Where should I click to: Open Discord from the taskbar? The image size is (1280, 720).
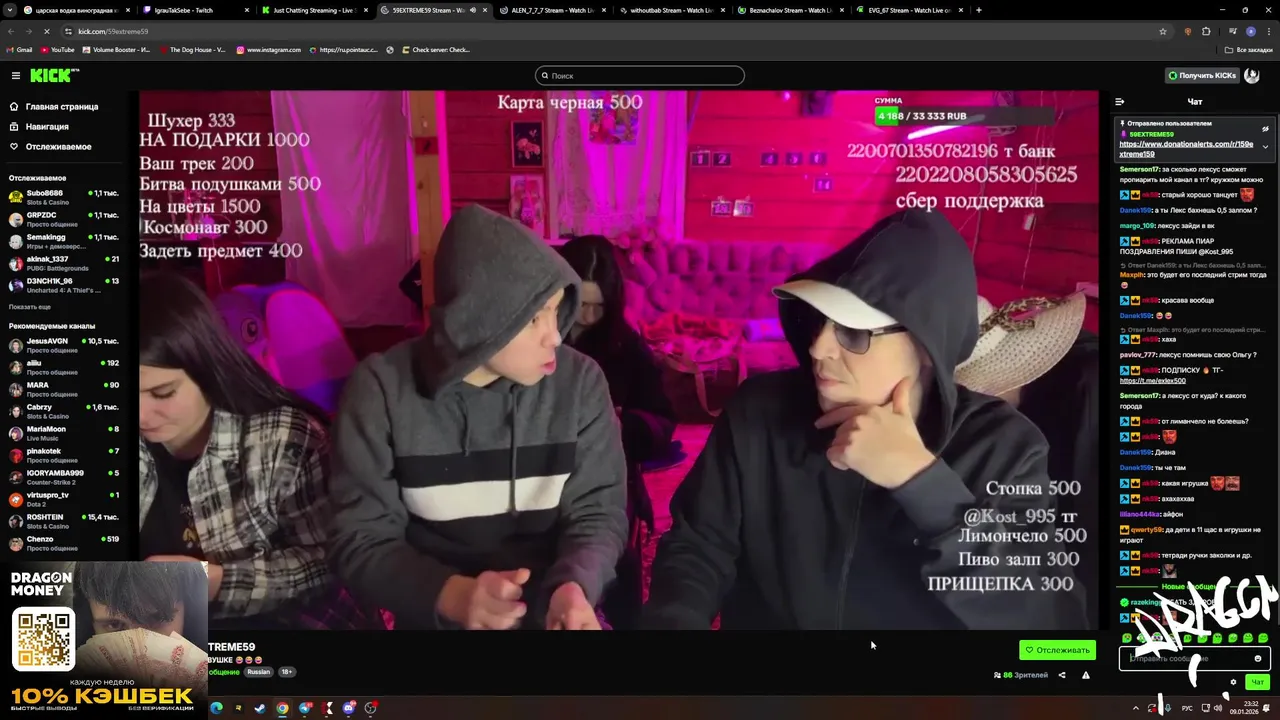pyautogui.click(x=349, y=708)
